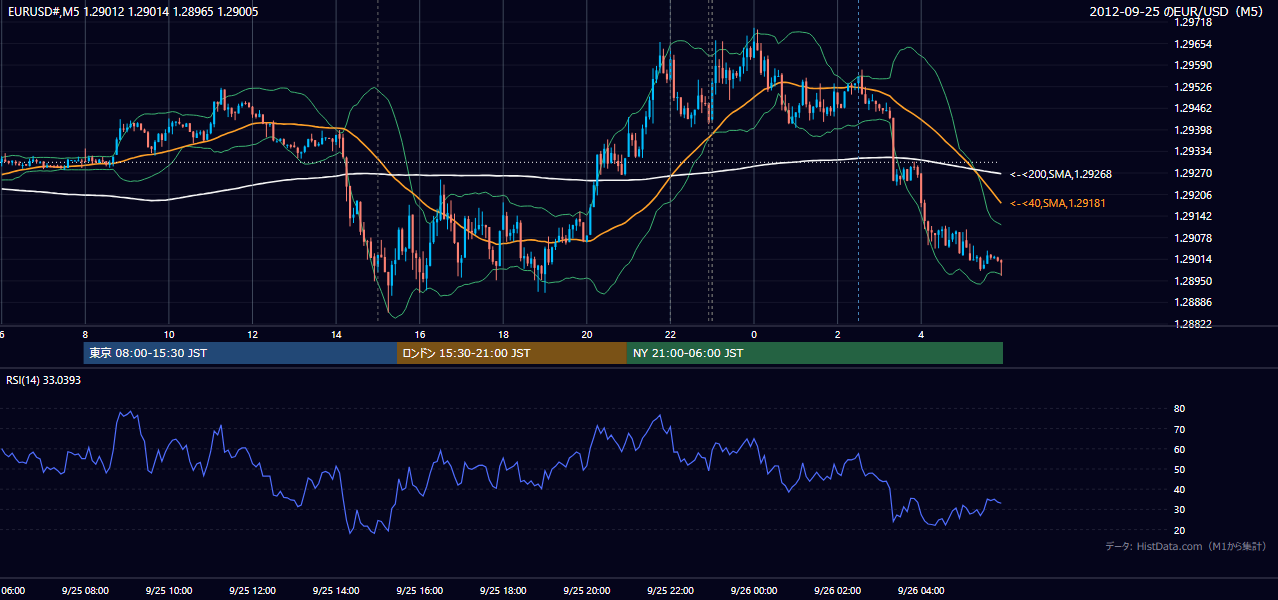Click price axis value 1.29078
The width and height of the screenshot is (1278, 600).
pyautogui.click(x=1194, y=238)
